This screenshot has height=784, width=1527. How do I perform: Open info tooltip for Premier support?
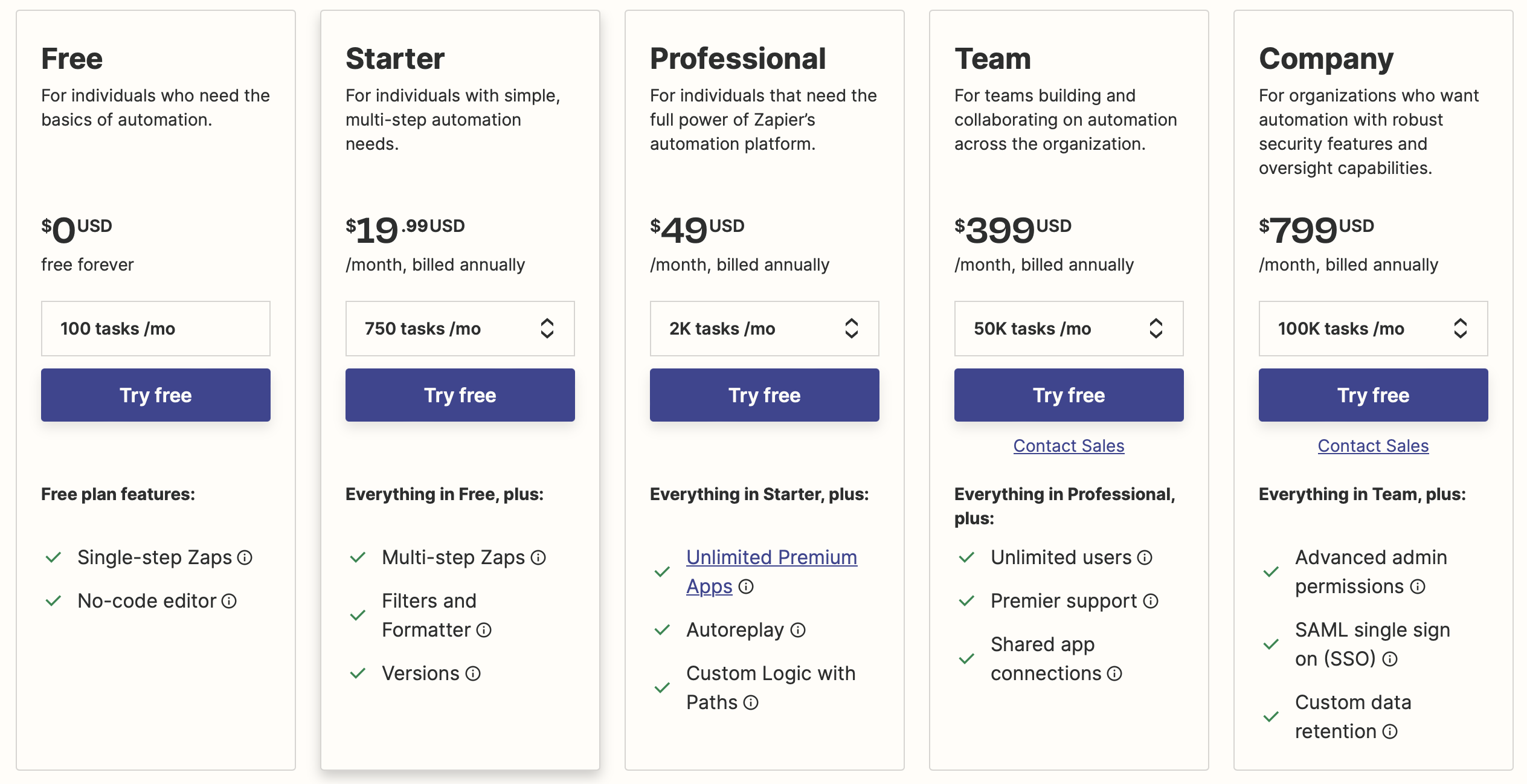(x=1151, y=601)
